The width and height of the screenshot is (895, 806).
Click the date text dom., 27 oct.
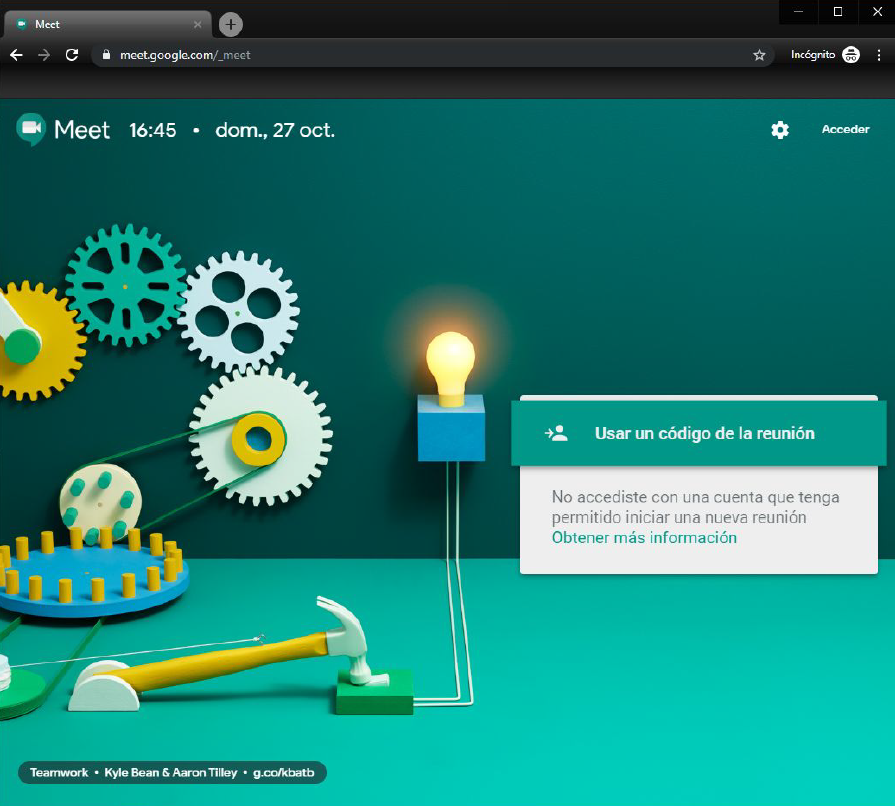[275, 130]
